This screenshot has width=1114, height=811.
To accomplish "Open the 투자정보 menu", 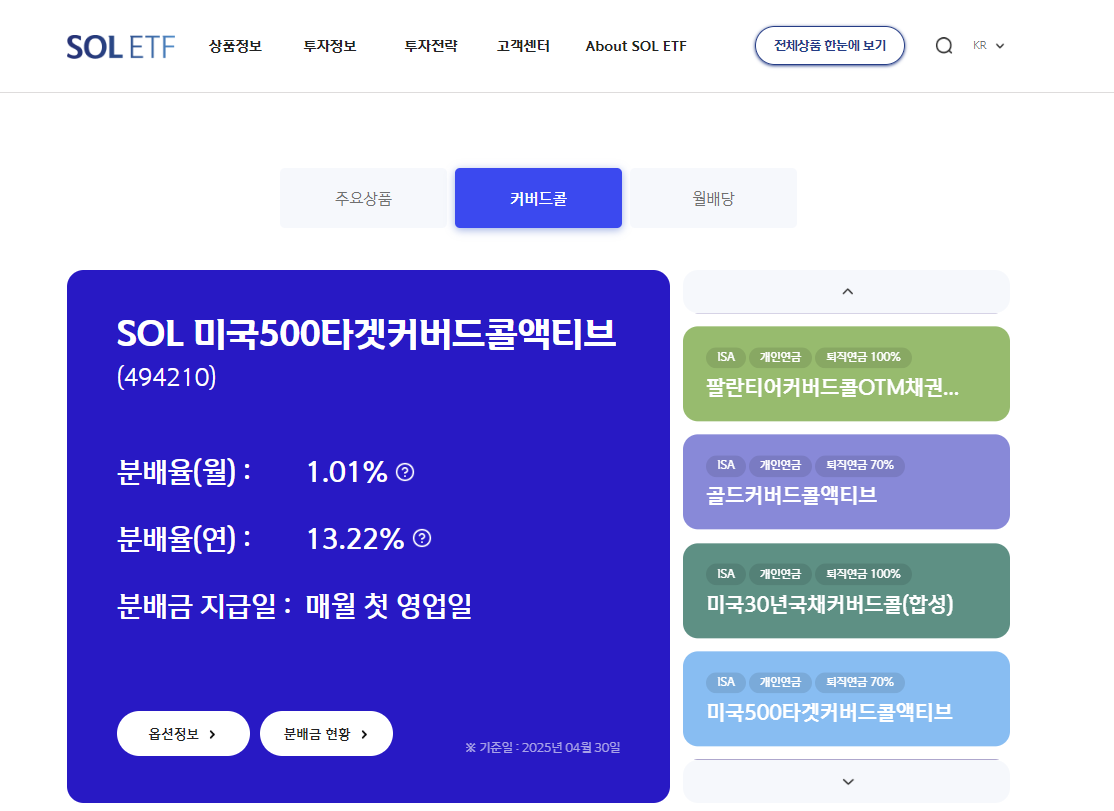I will [330, 46].
